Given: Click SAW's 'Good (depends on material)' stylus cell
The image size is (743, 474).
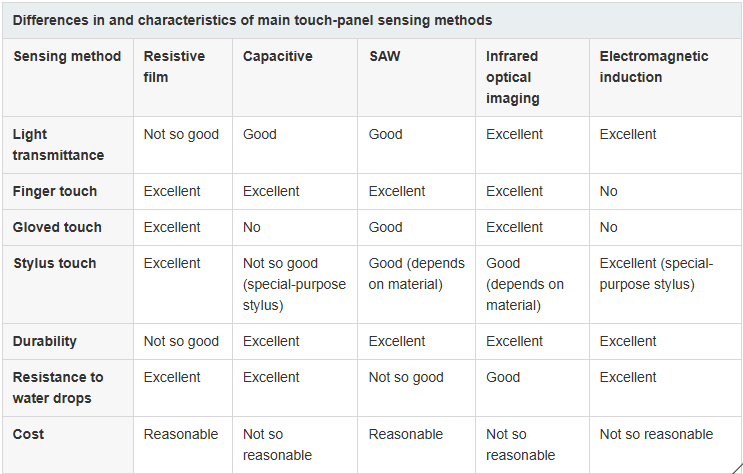Looking at the screenshot, I should click(x=417, y=273).
